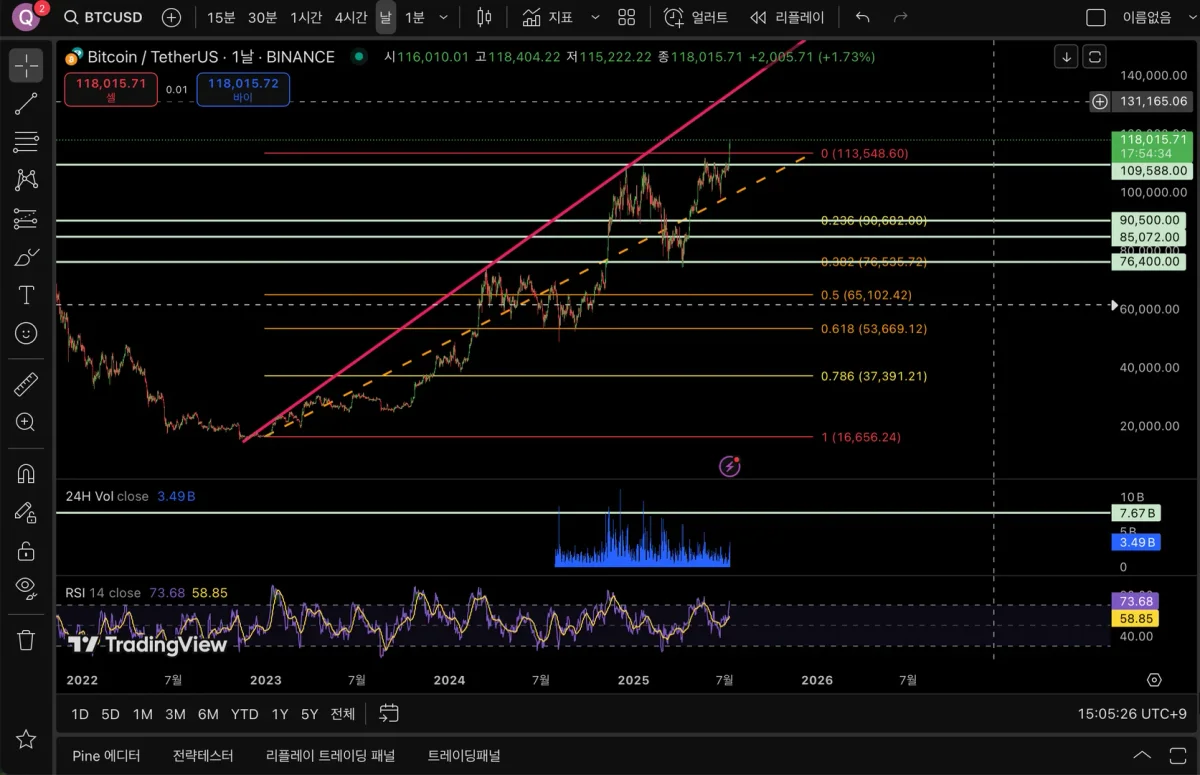This screenshot has height=775, width=1200.
Task: Click the purple lightning event marker
Action: click(x=730, y=466)
